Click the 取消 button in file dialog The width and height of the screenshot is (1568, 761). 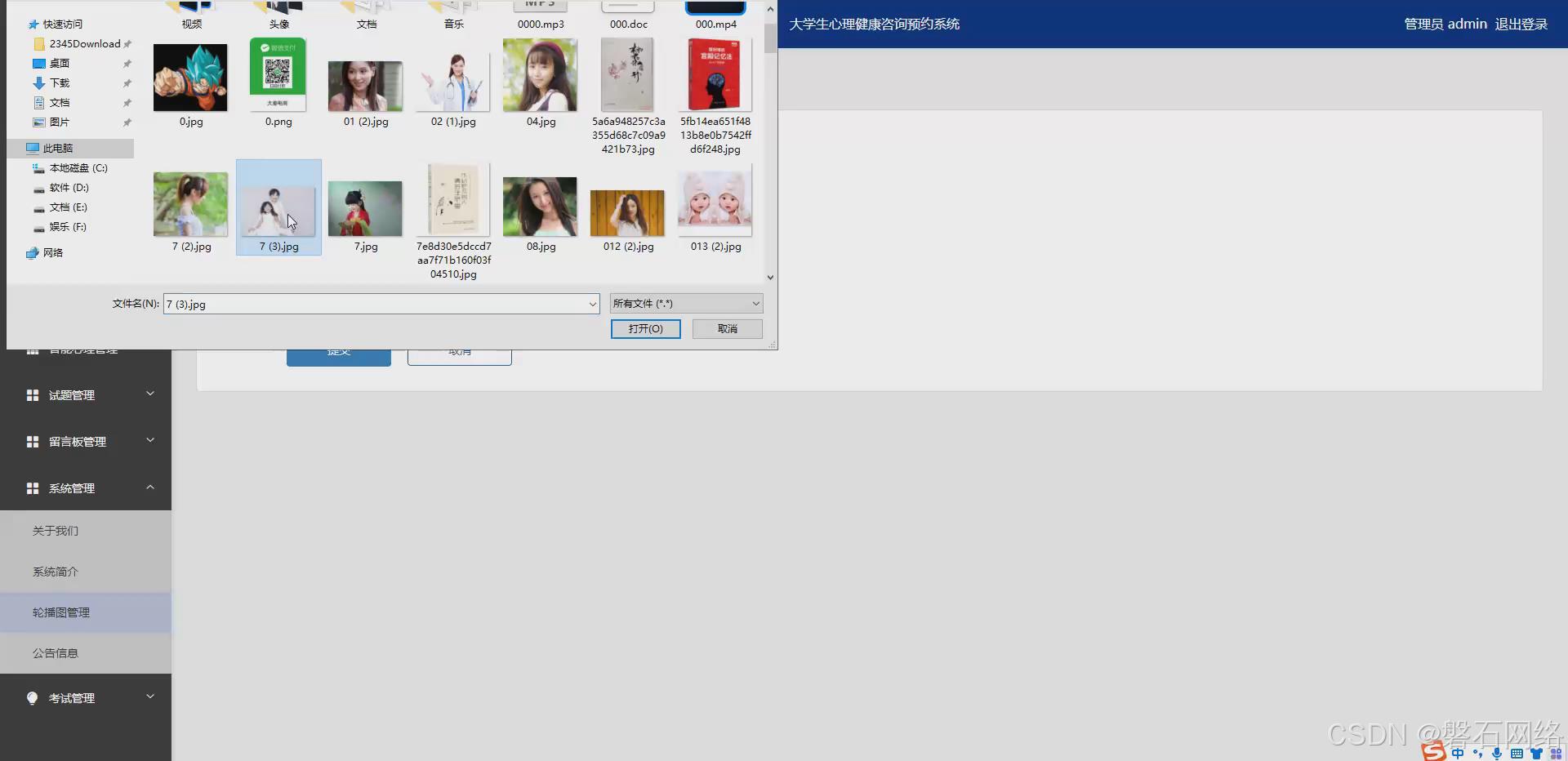pos(727,329)
